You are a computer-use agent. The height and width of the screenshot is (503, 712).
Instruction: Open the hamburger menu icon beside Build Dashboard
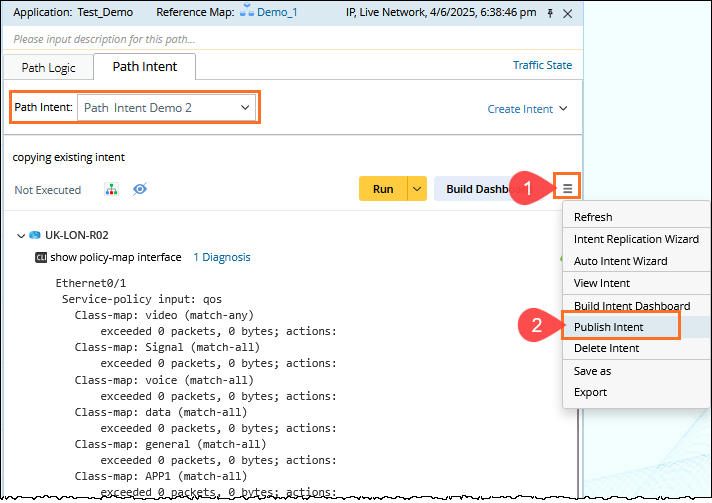tap(567, 188)
